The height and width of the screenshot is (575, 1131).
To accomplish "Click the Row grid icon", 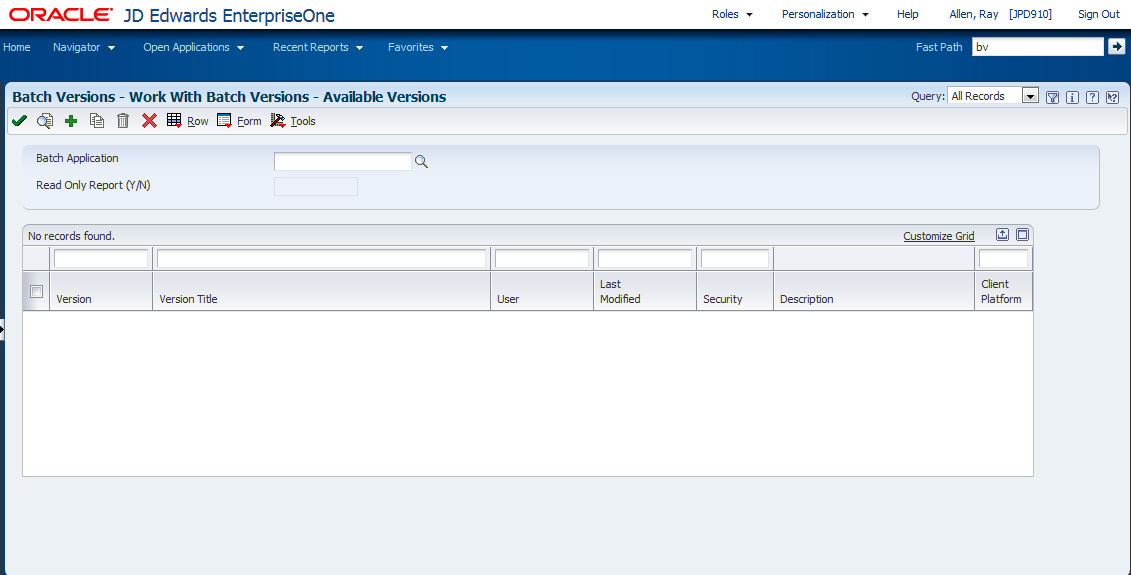I will [x=175, y=120].
